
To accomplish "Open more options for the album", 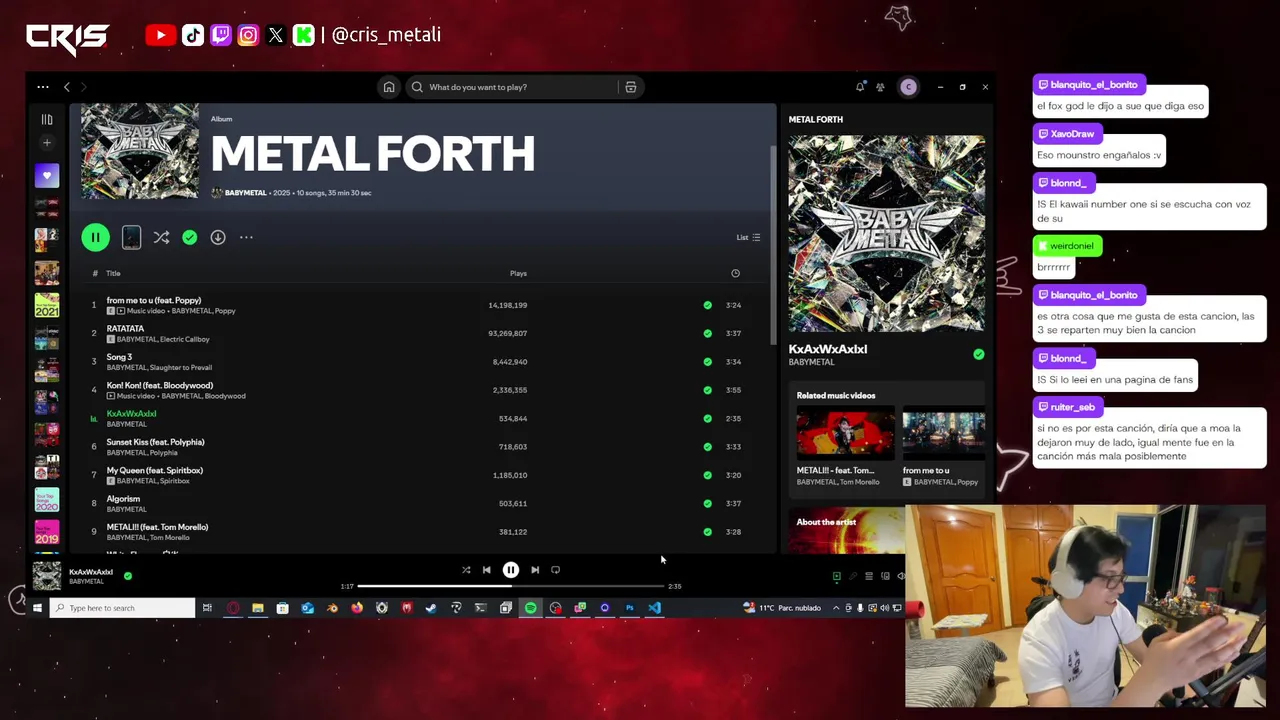I will coord(246,237).
